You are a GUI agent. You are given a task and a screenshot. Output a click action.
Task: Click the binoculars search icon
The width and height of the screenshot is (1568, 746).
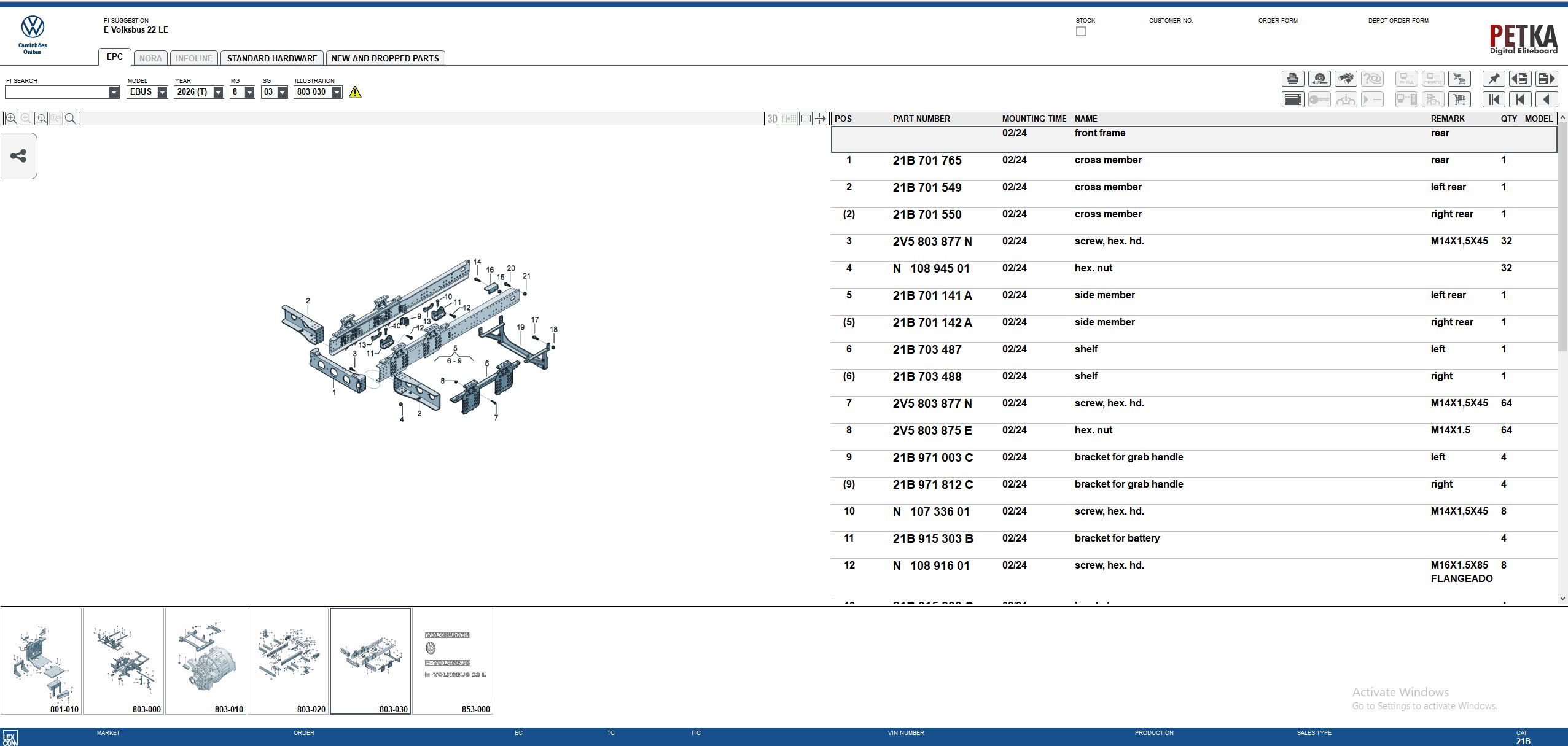click(1346, 79)
